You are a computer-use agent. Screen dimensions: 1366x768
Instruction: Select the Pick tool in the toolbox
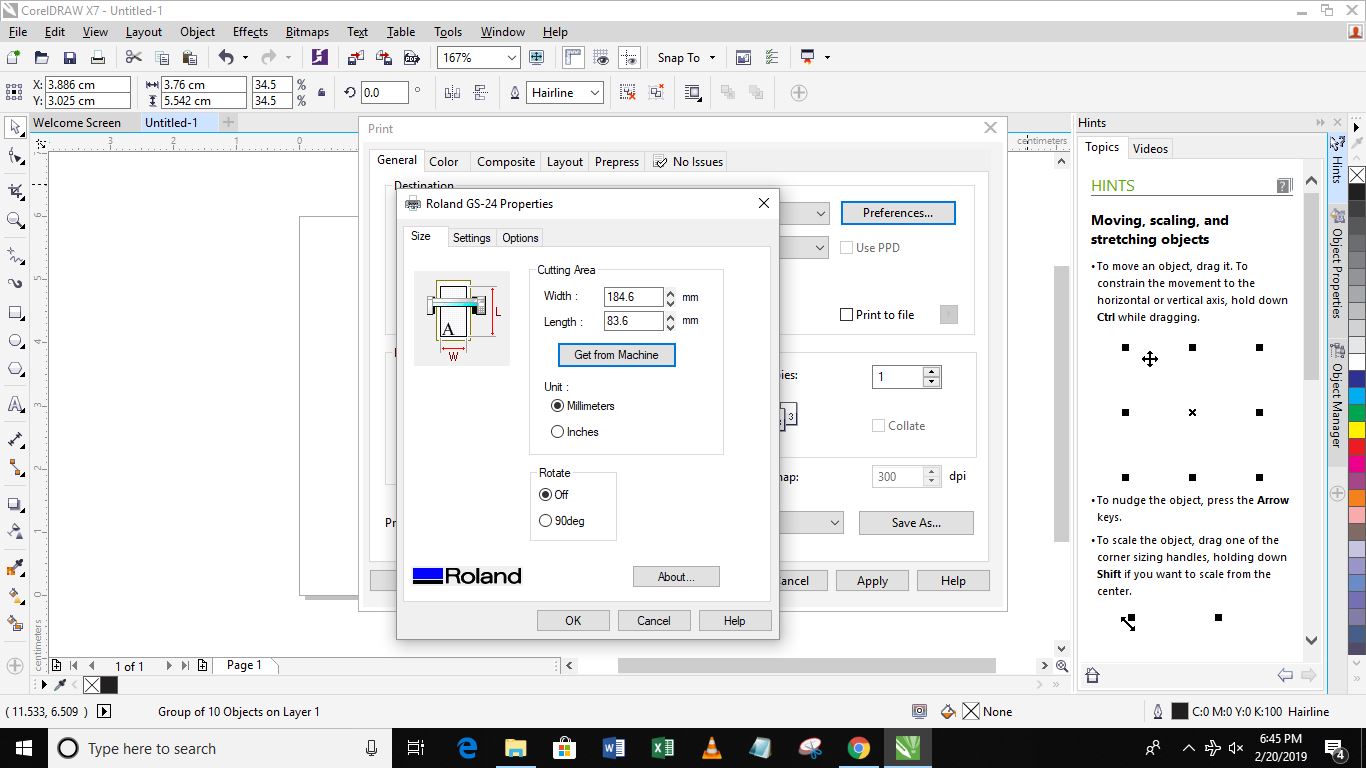click(x=15, y=128)
